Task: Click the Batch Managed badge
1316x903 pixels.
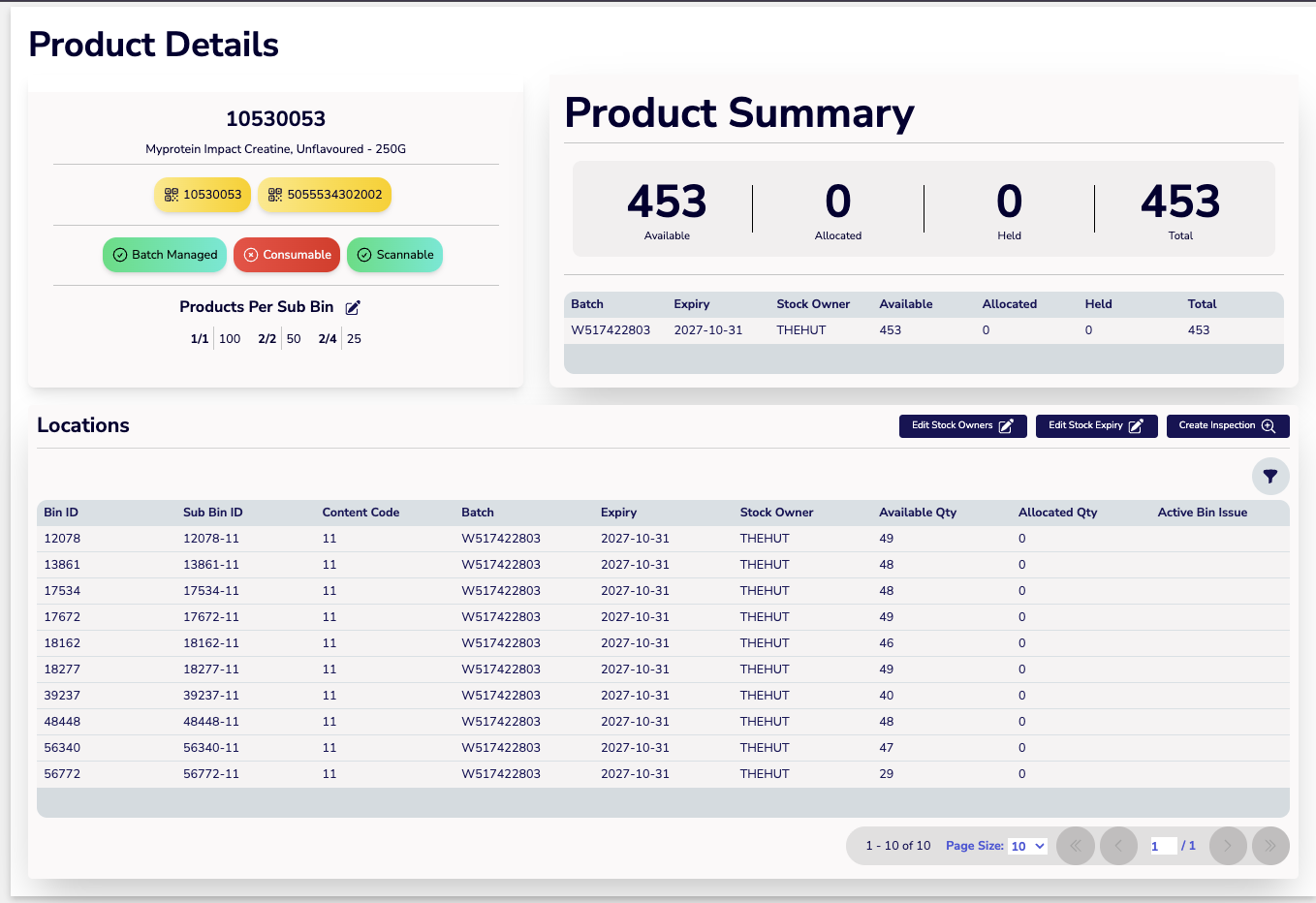Action: 165,255
